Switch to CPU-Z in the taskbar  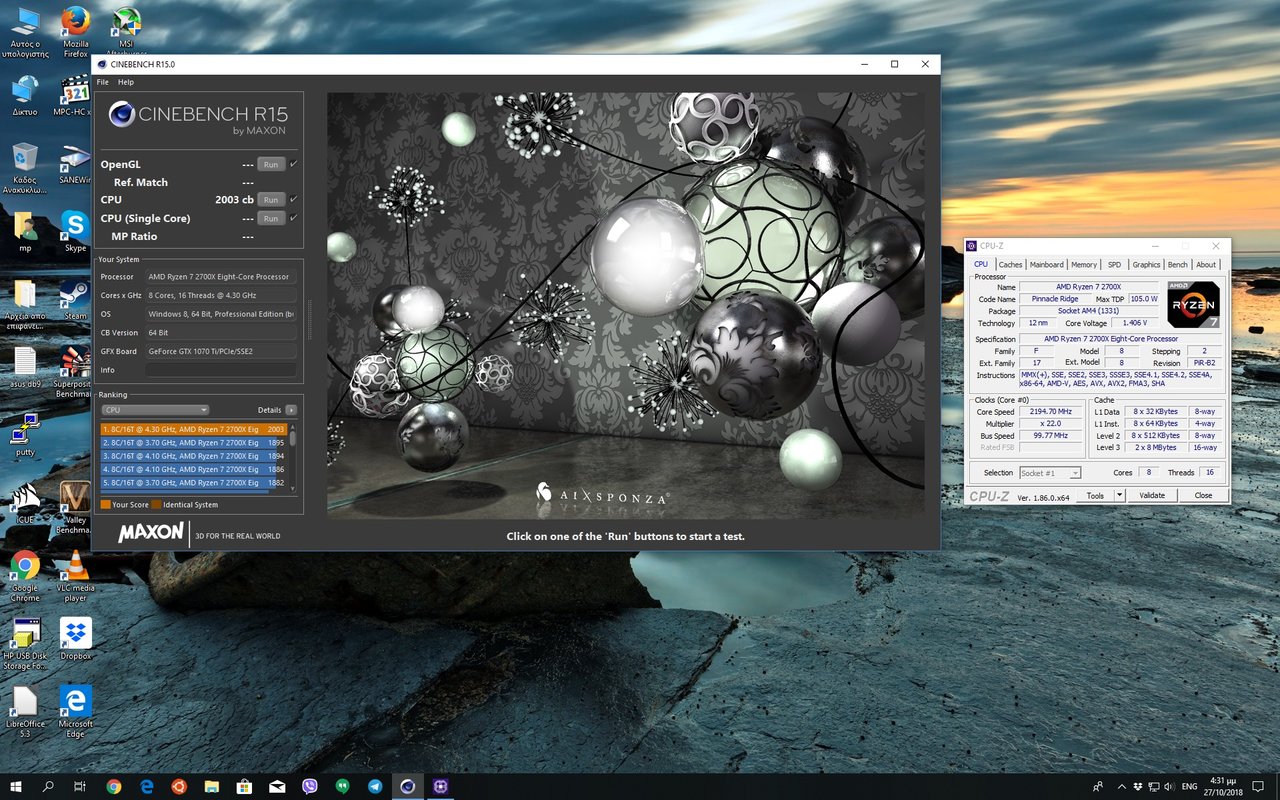pyautogui.click(x=439, y=787)
